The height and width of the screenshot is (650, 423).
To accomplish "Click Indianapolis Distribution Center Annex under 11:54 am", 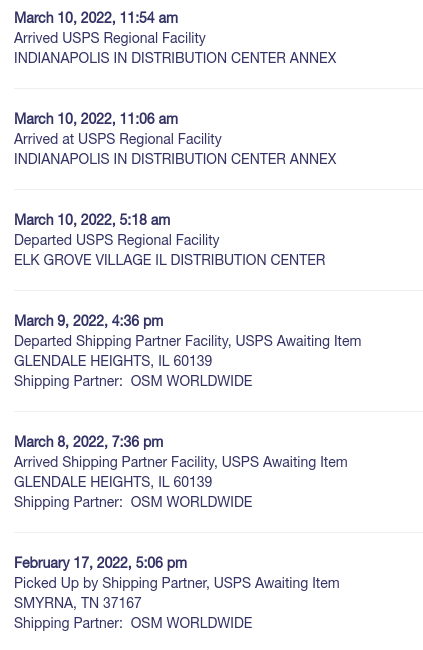I will click(175, 58).
